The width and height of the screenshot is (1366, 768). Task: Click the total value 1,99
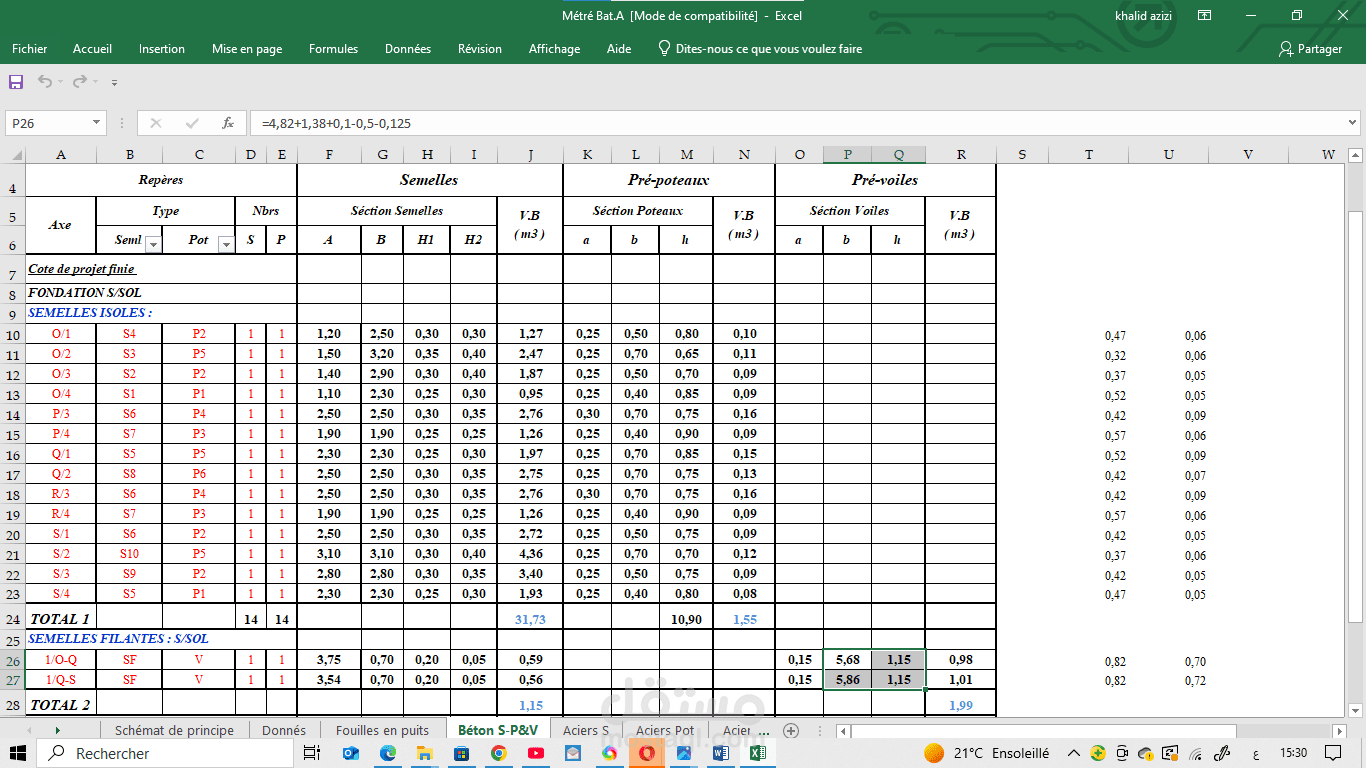click(x=960, y=705)
